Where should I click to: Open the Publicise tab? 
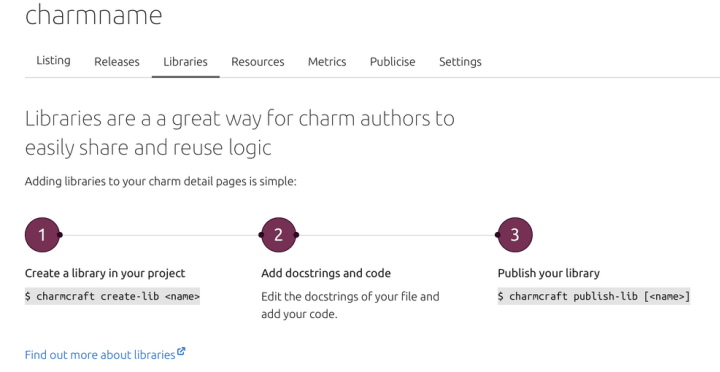pyautogui.click(x=393, y=62)
